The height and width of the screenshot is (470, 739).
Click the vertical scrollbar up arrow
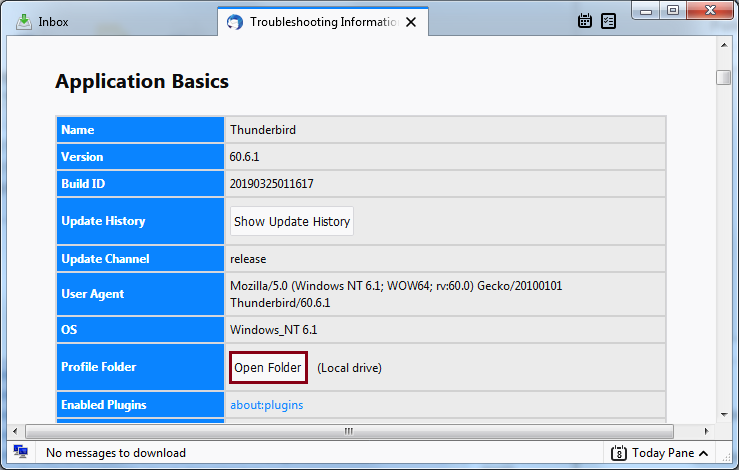pos(724,45)
